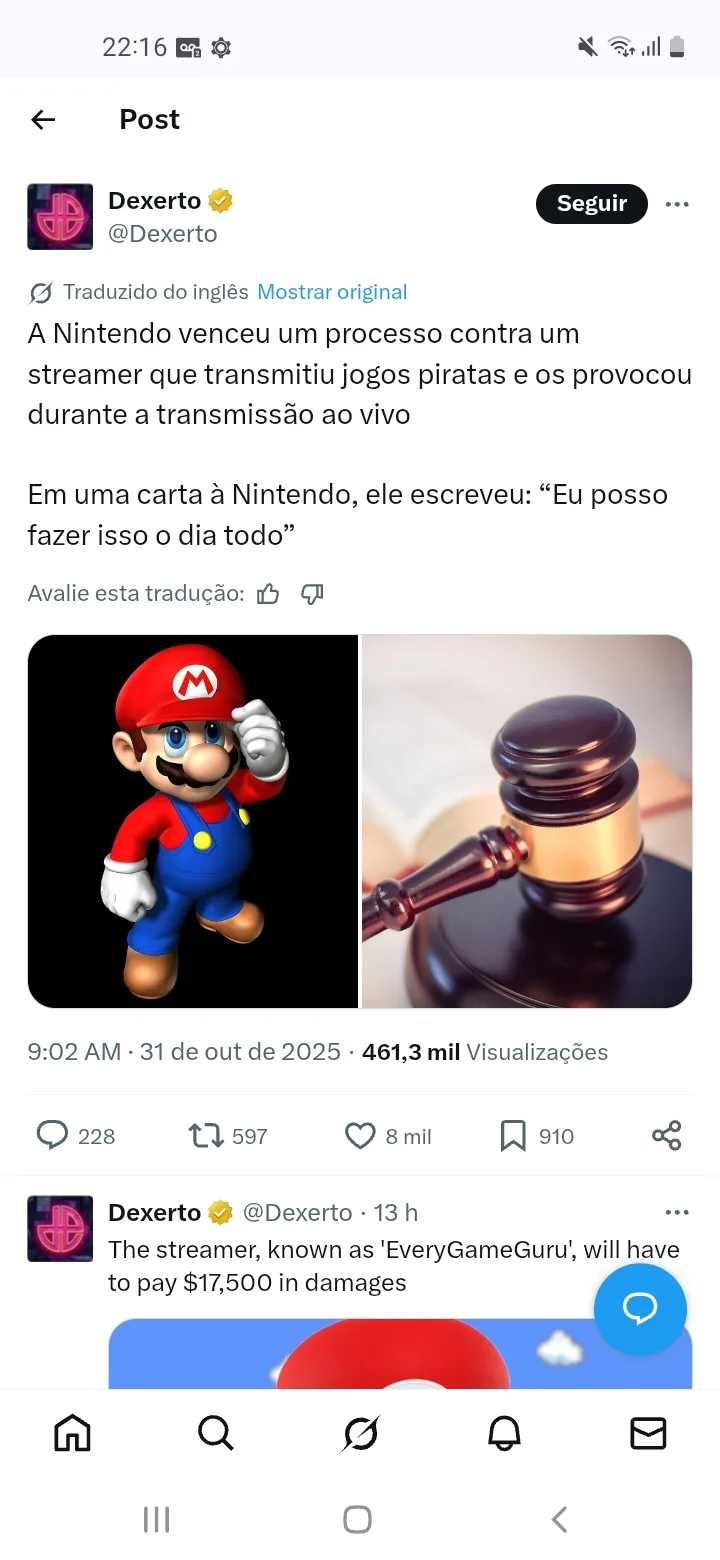
Task: Bookmark the post showing 910 saves
Action: pos(513,1136)
